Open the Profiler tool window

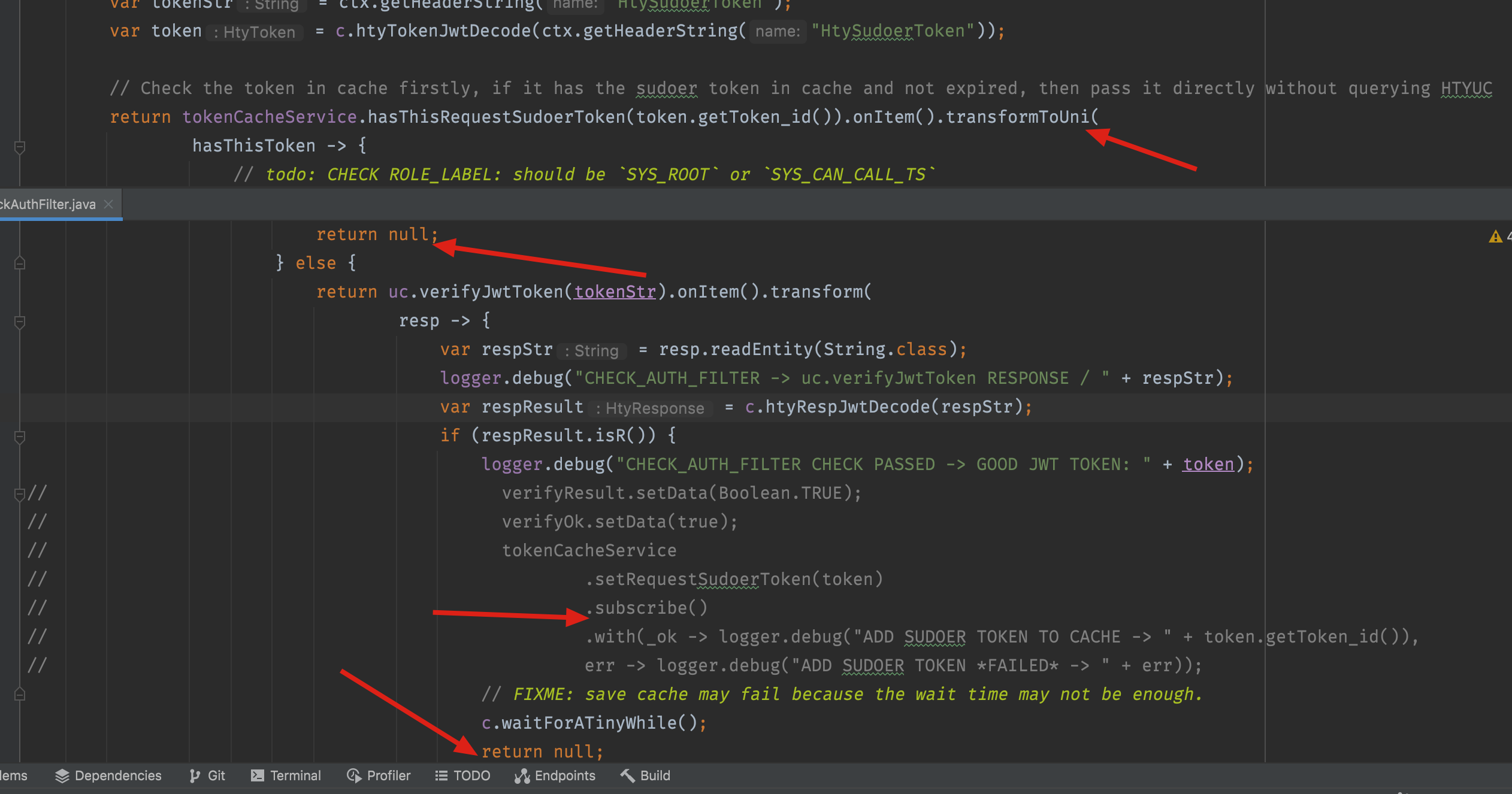coord(379,775)
